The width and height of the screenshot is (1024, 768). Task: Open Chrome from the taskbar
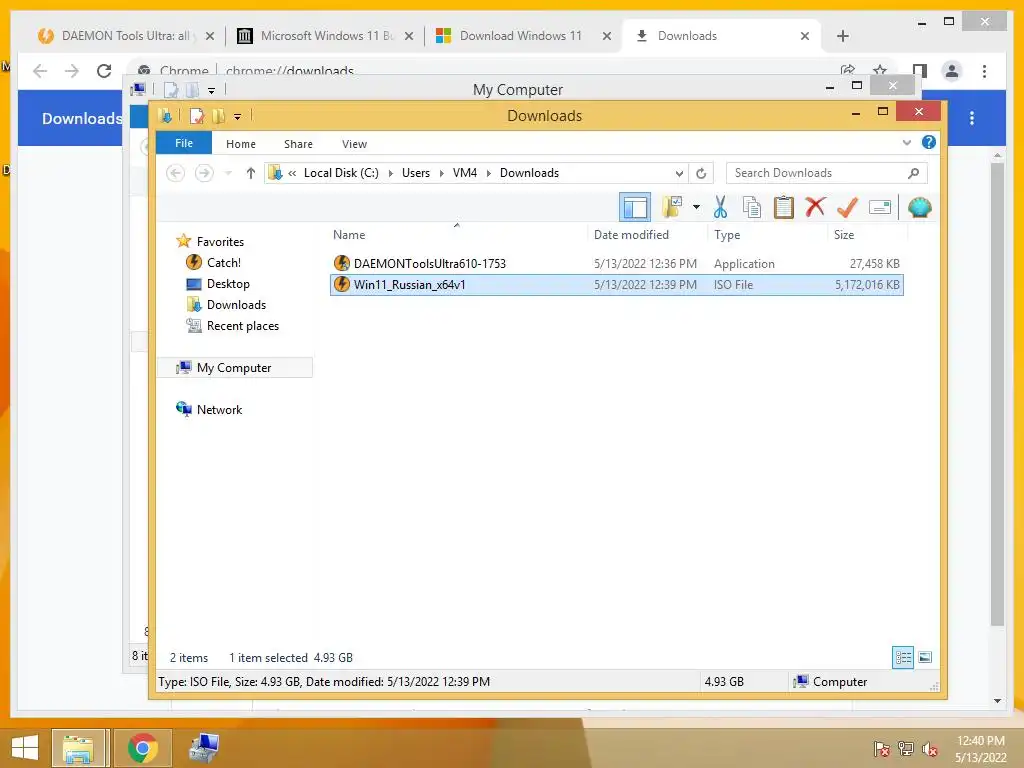142,748
